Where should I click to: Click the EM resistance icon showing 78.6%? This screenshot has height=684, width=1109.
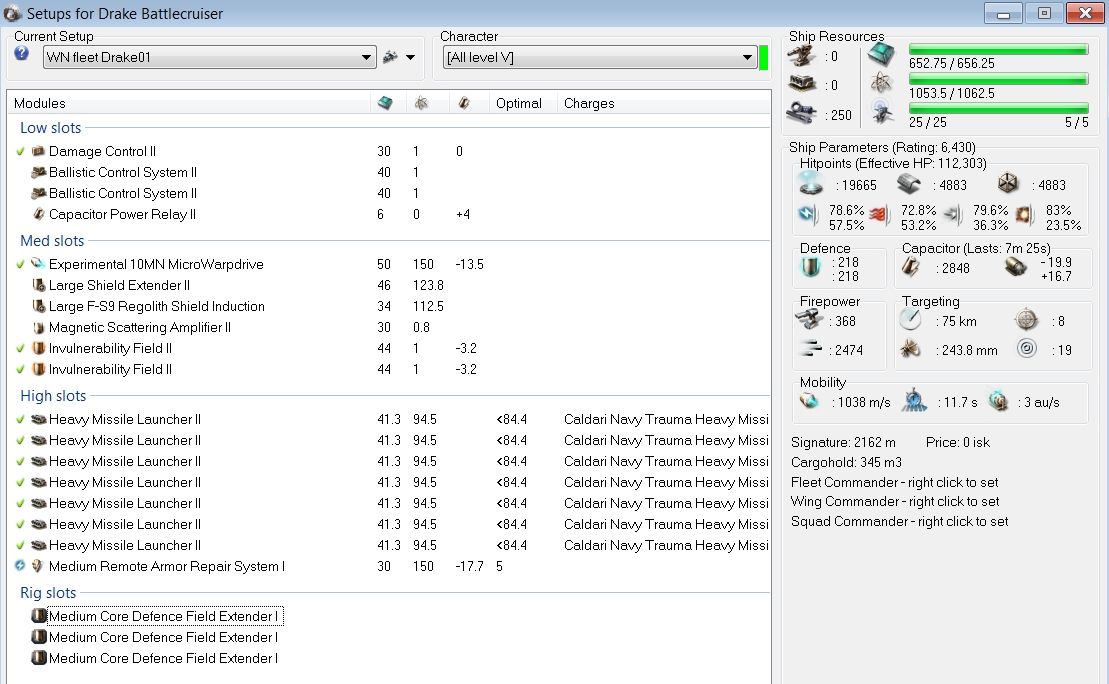tap(808, 214)
